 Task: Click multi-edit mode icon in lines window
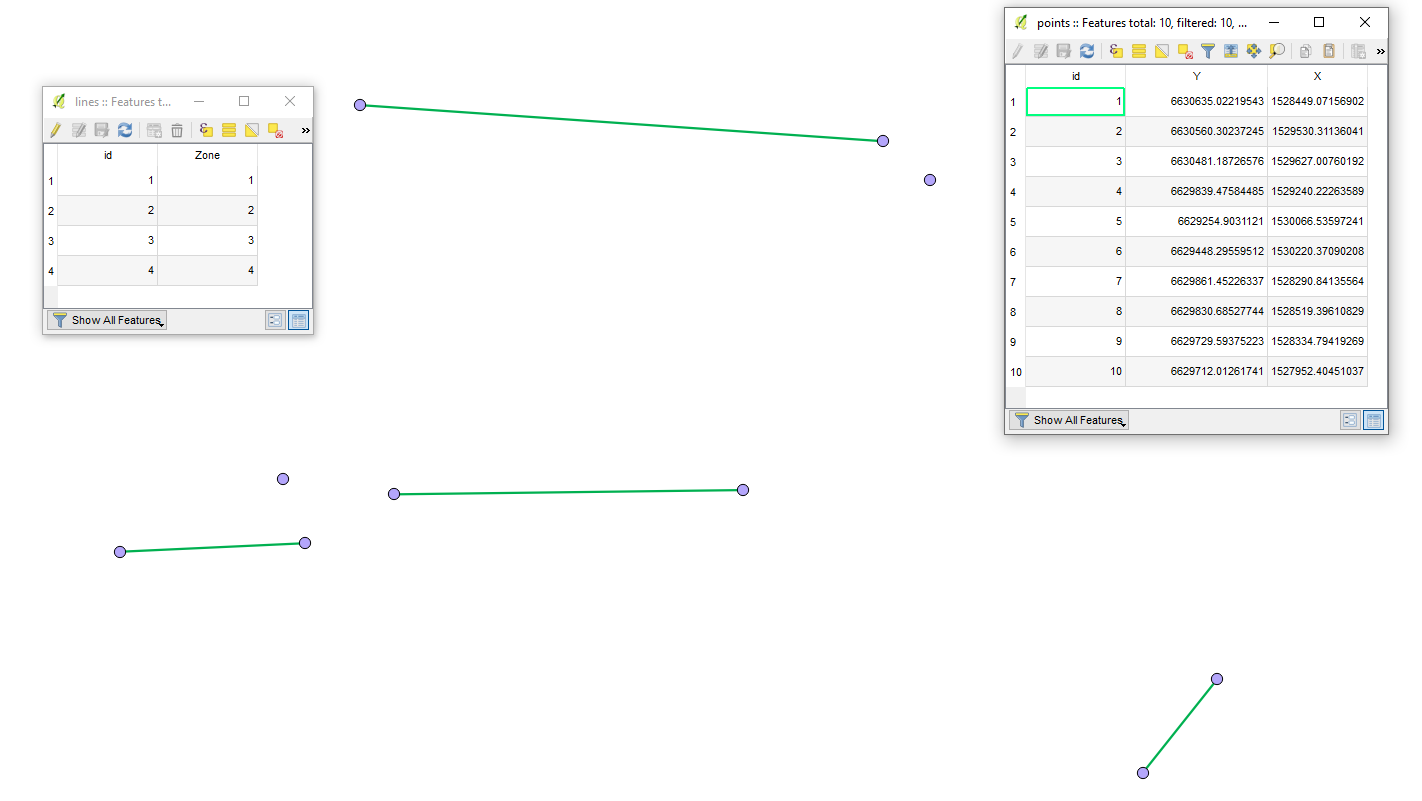(x=79, y=130)
